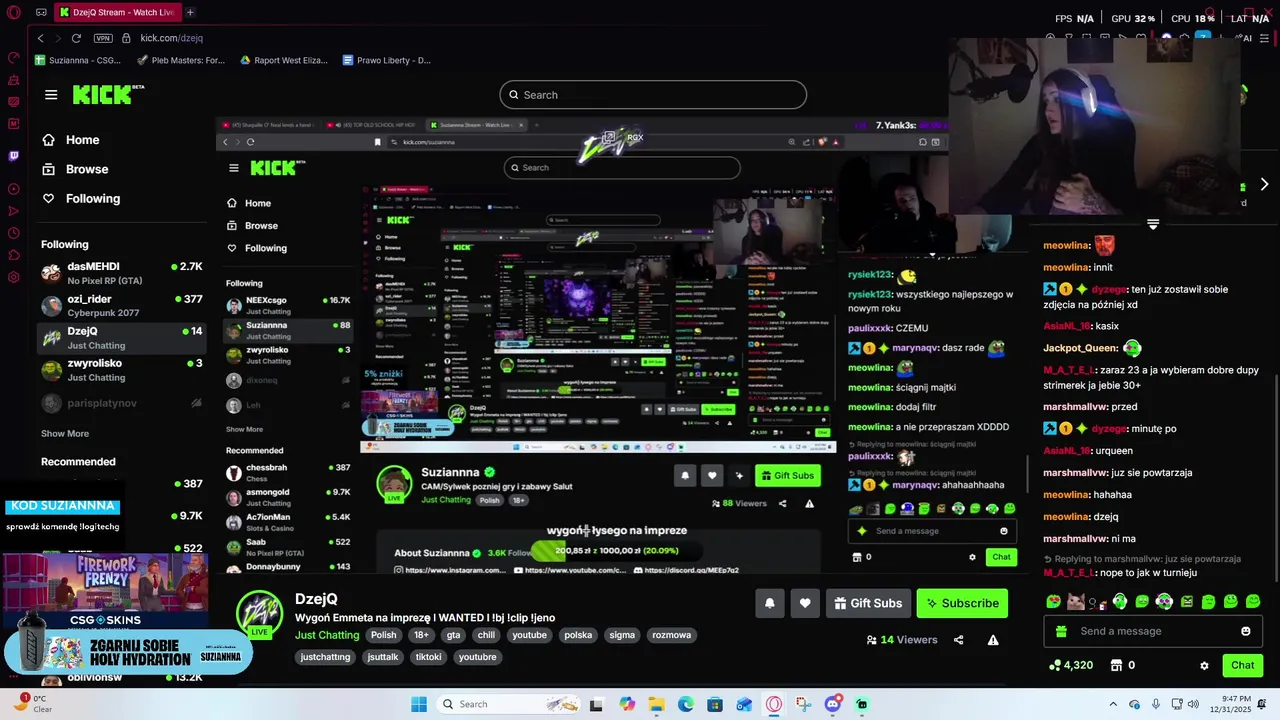The height and width of the screenshot is (720, 1280).
Task: Open File Explorer from the taskbar
Action: [656, 704]
